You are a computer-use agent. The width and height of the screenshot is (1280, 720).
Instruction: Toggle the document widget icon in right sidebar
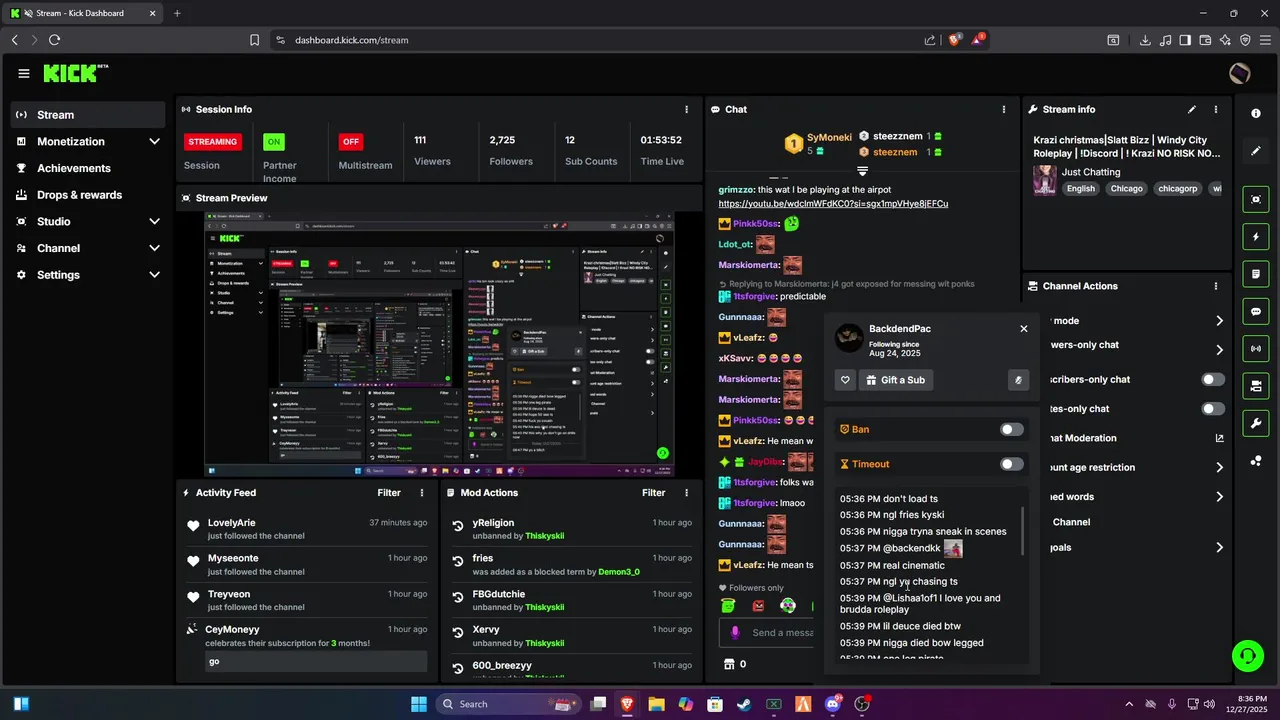(1256, 274)
